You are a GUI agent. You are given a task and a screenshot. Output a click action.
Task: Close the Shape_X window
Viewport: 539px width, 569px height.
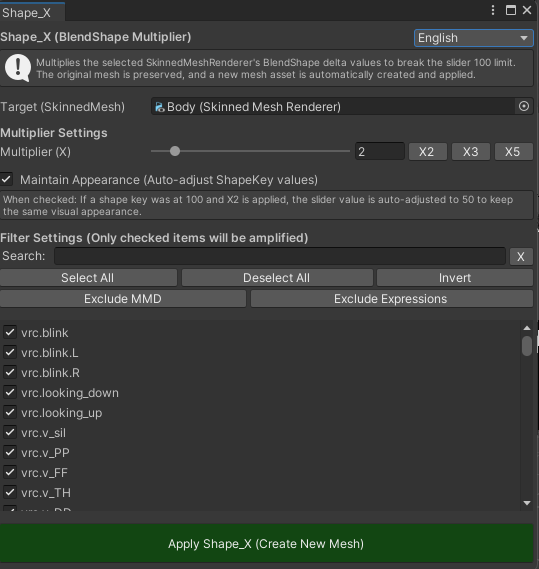(527, 10)
